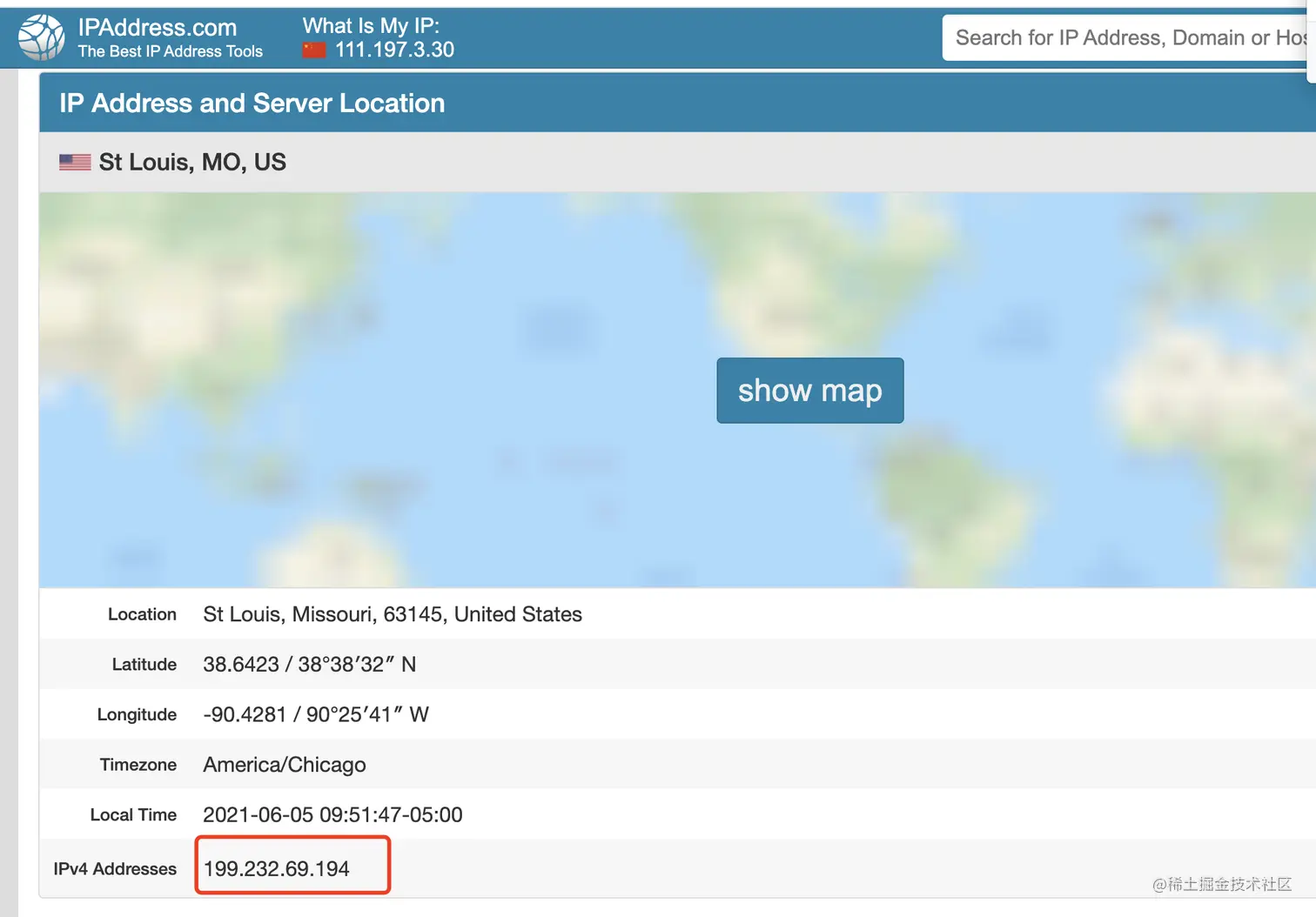Click the IPAddress.com globe logo icon
The height and width of the screenshot is (917, 1316).
tap(41, 37)
